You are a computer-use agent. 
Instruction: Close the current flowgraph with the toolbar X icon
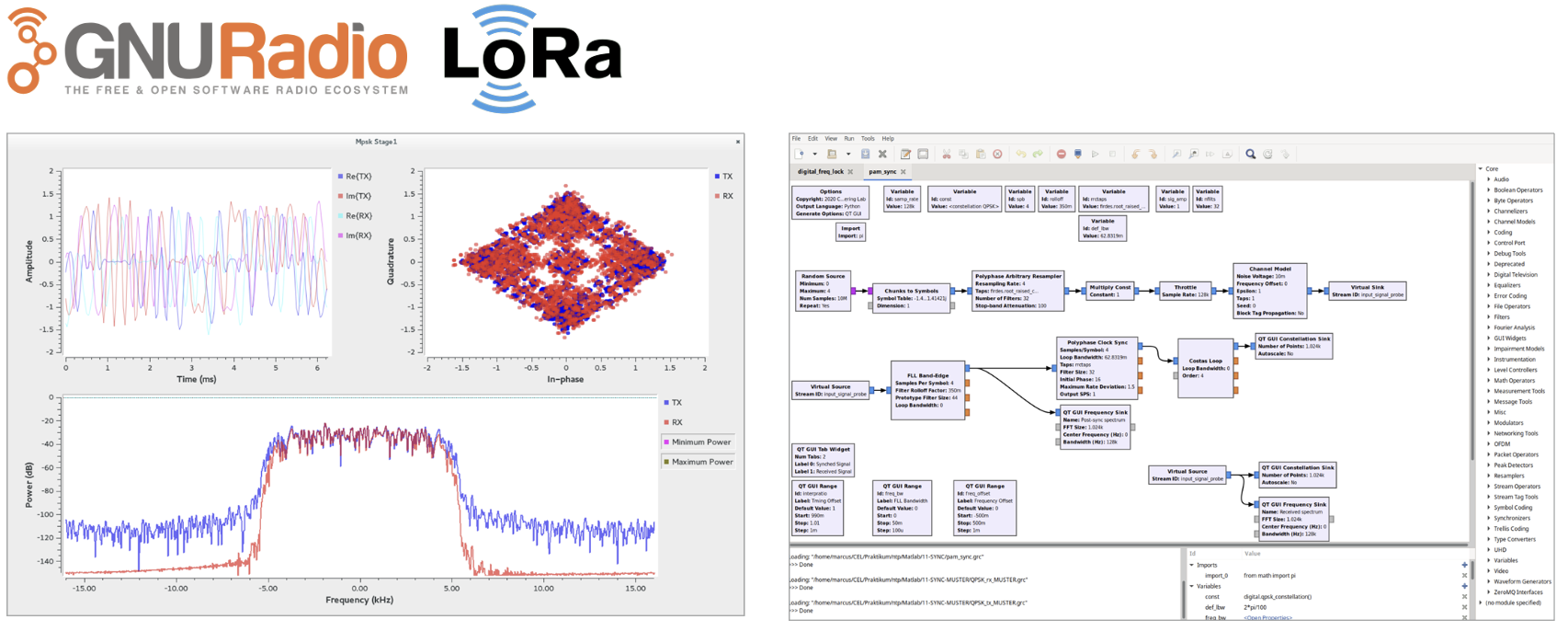point(882,155)
